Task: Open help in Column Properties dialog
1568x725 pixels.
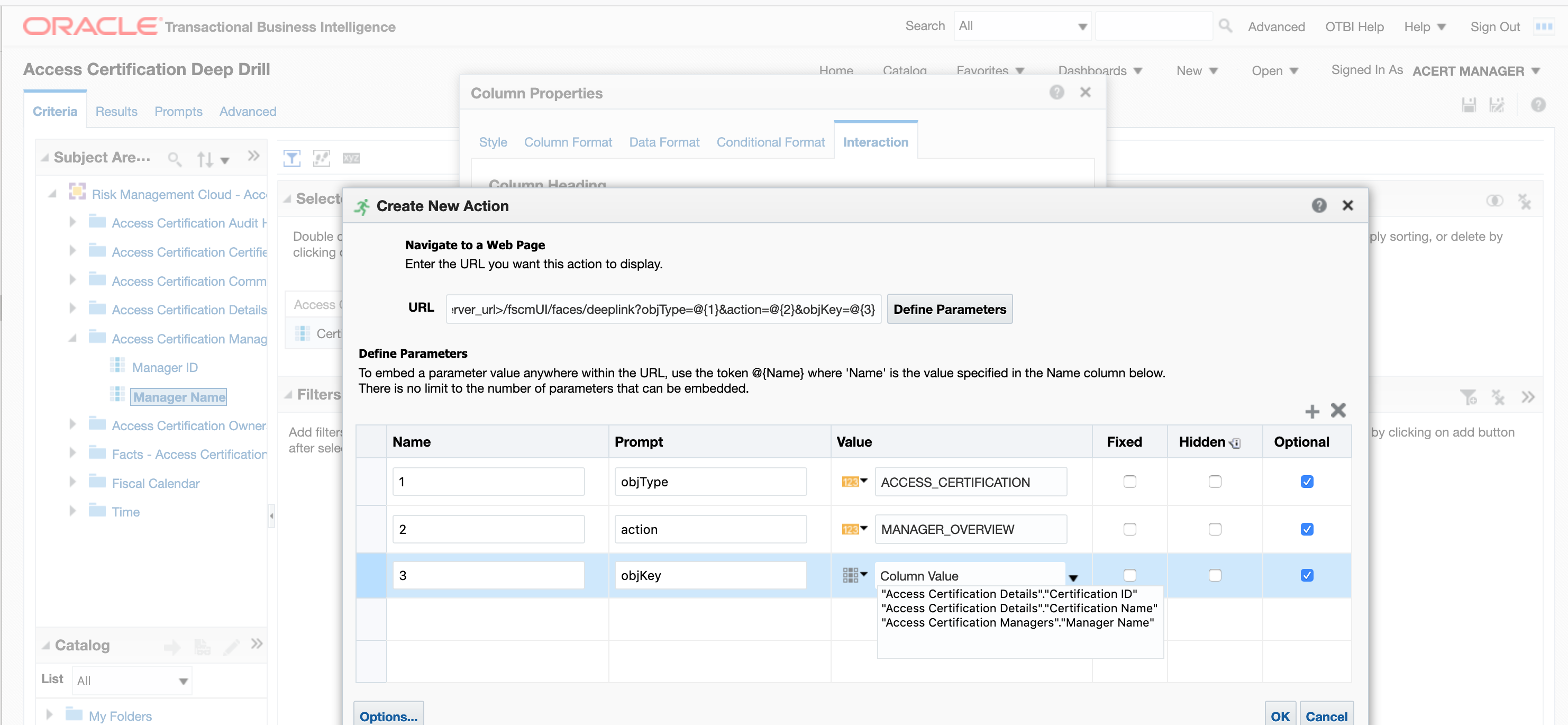Action: 1056,92
